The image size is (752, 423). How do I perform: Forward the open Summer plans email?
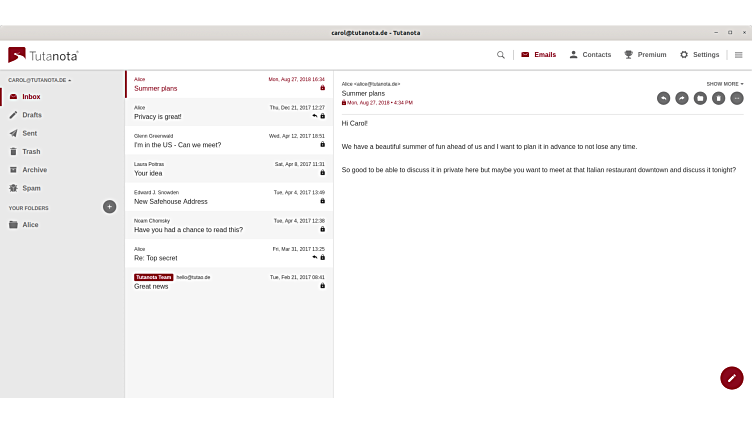point(682,98)
